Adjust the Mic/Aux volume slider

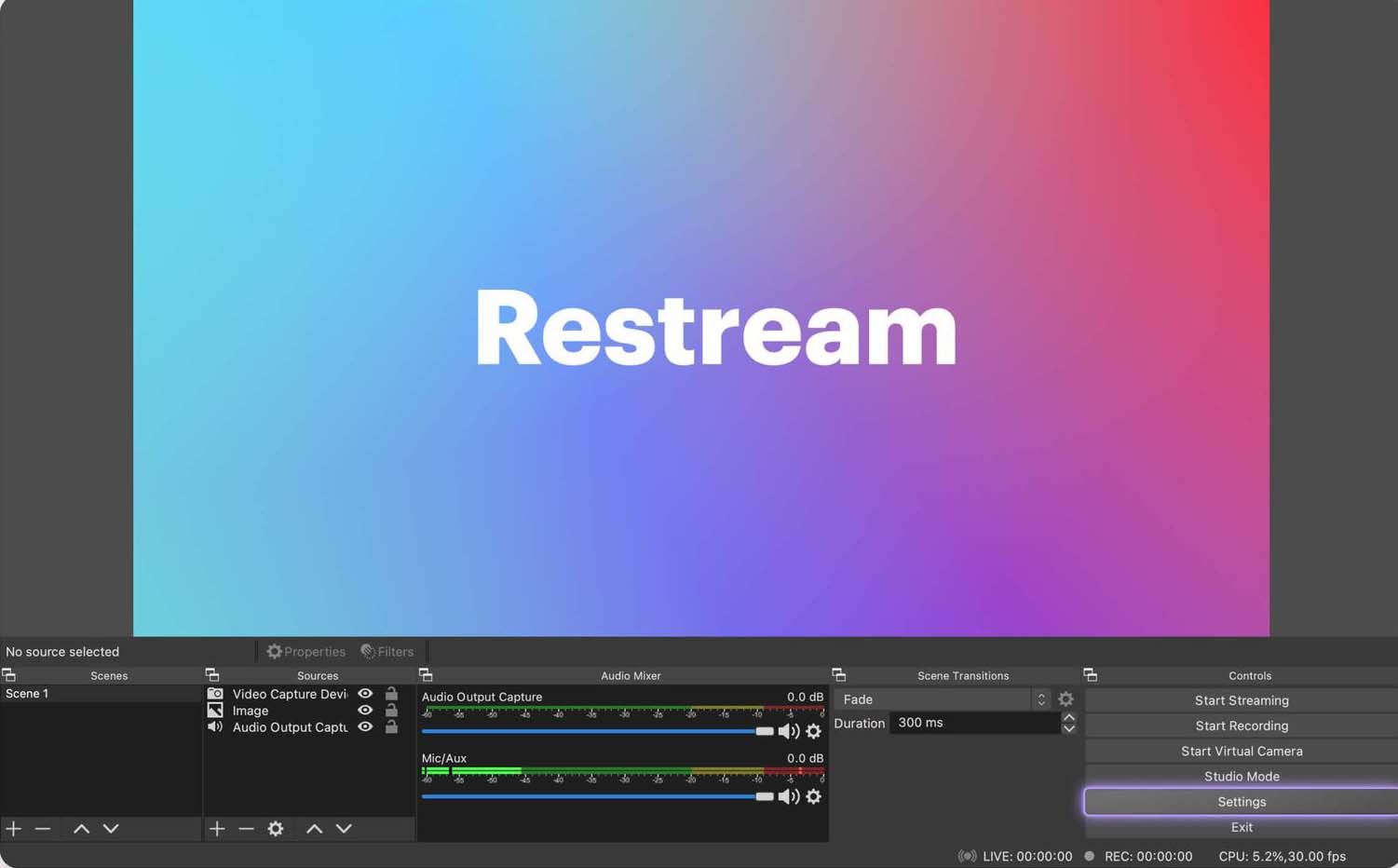[x=597, y=796]
